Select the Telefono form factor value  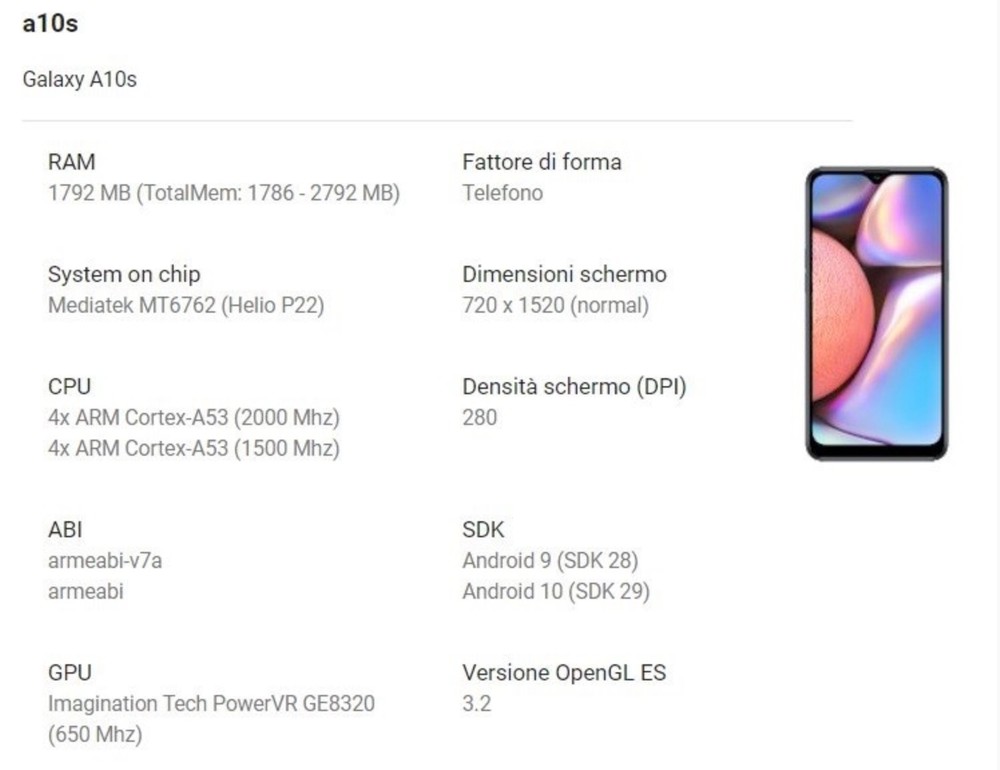(503, 193)
